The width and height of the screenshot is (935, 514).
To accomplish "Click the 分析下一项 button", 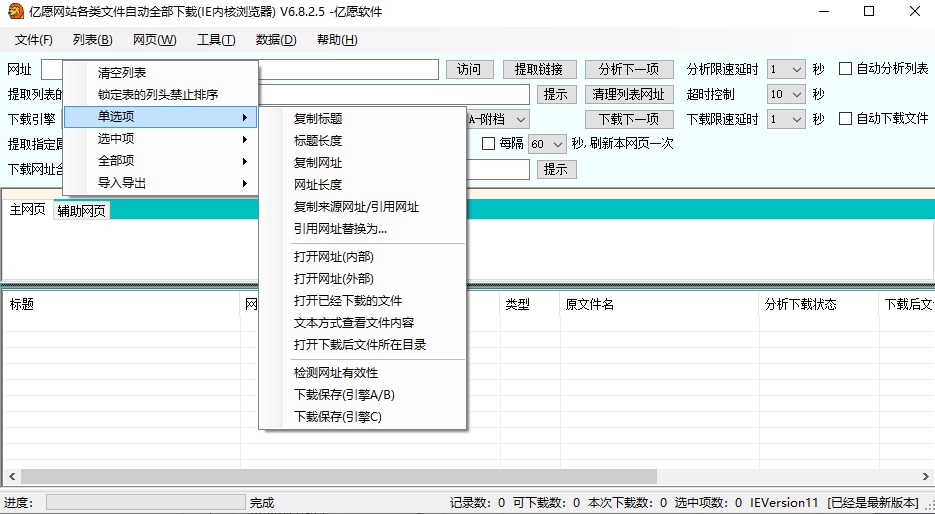I will (x=629, y=70).
